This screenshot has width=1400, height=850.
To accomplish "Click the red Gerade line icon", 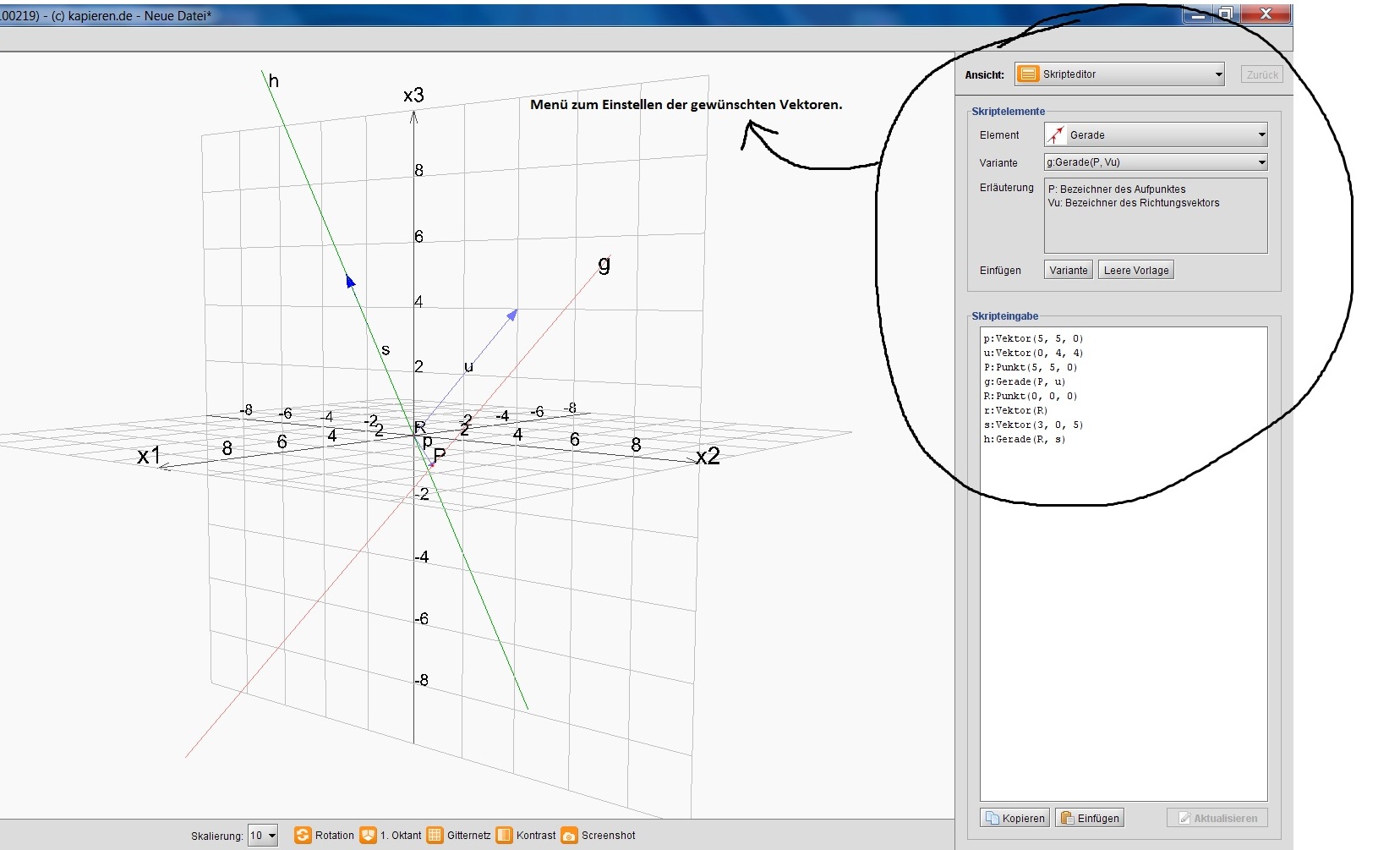I will 1055,135.
